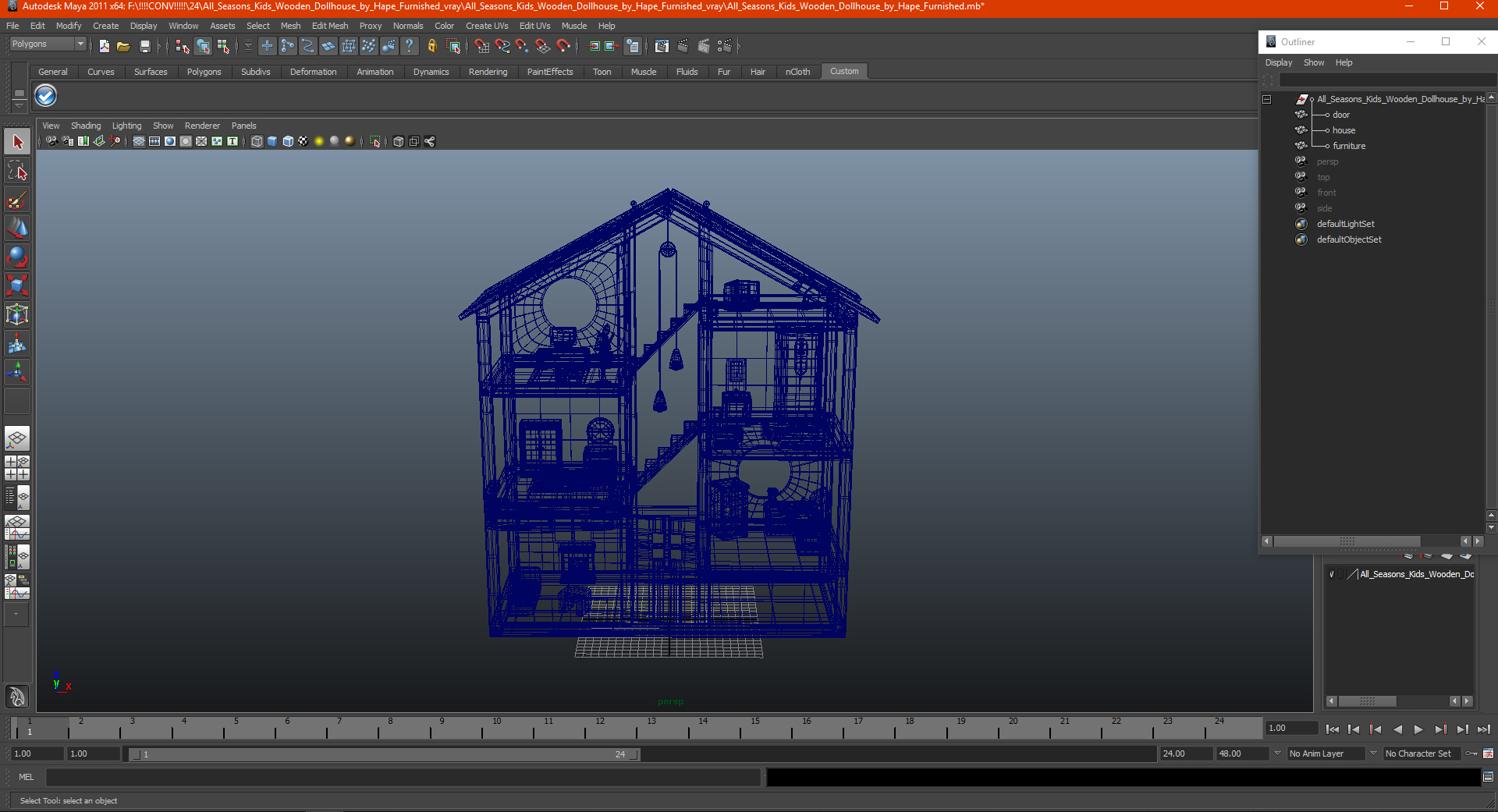Open the No Anim Layer dropdown arrow
This screenshot has height=812, width=1498.
[x=1277, y=753]
